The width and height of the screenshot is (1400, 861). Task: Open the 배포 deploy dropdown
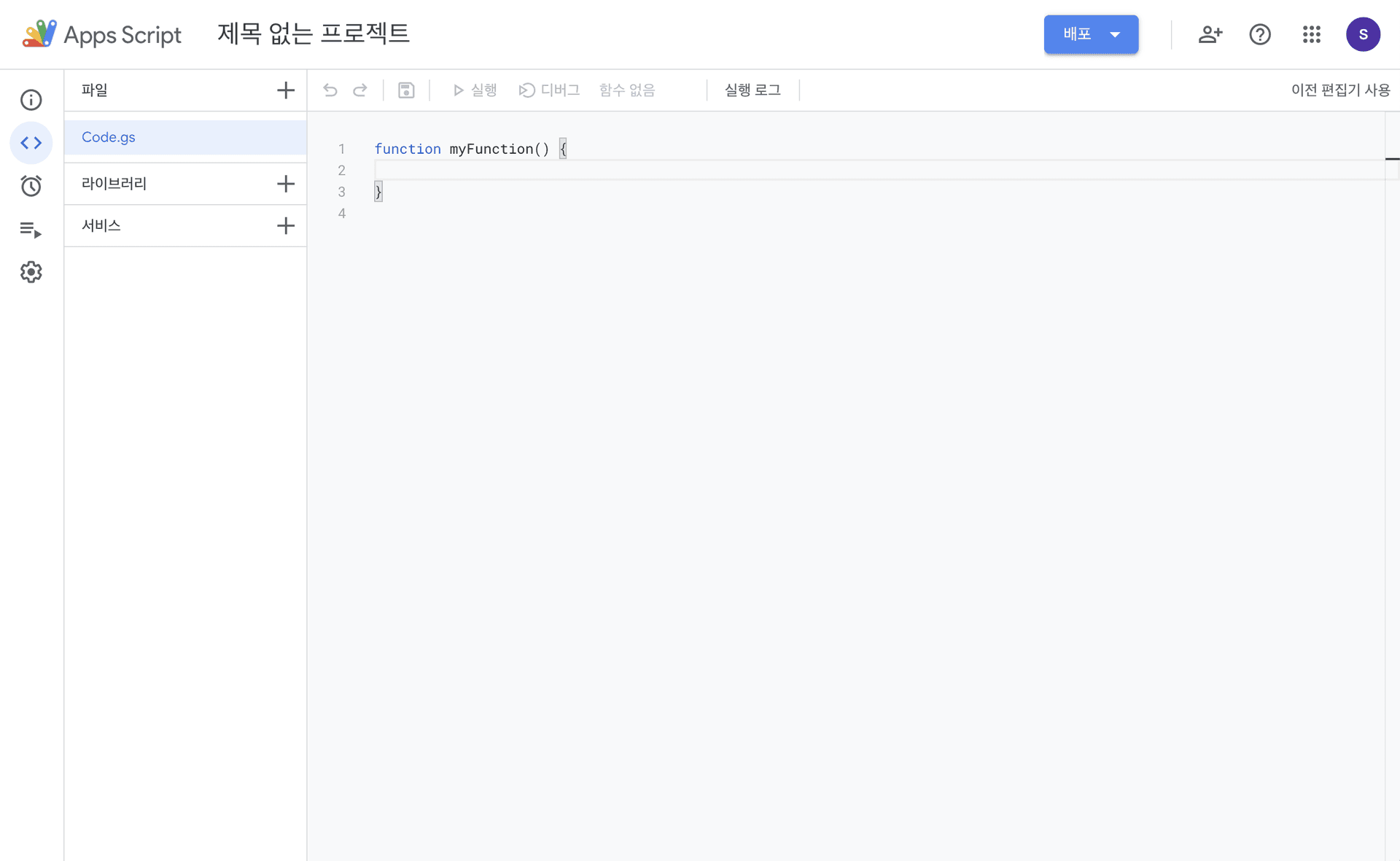[1091, 34]
